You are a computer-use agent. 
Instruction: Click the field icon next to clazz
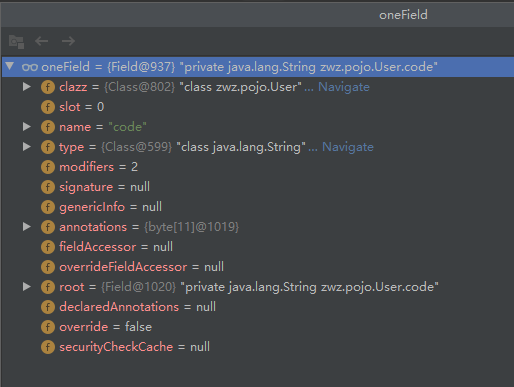pyautogui.click(x=48, y=87)
